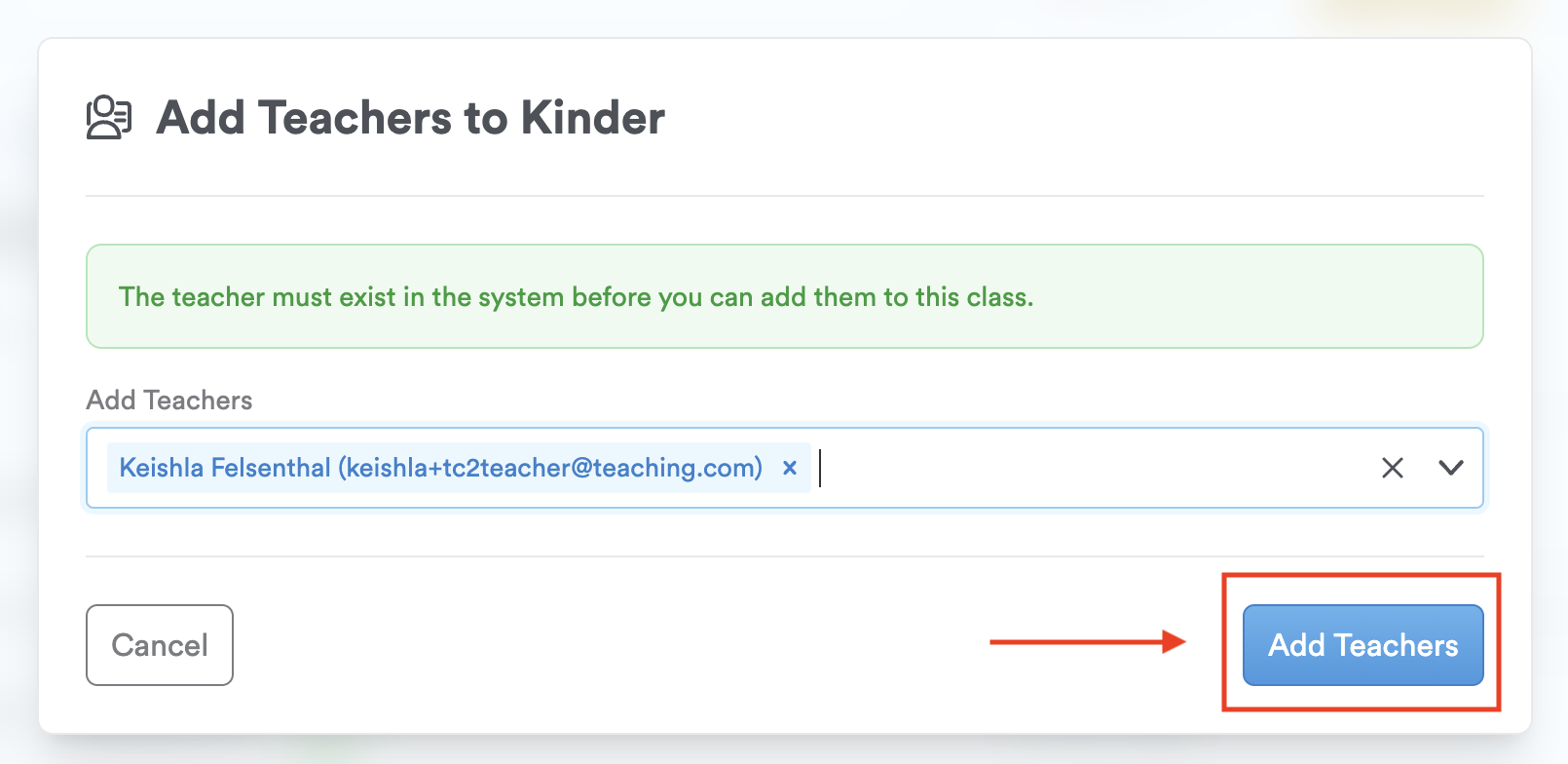The width and height of the screenshot is (1568, 764).
Task: Open the Add Teachers dropdown chevron
Action: (x=1451, y=468)
